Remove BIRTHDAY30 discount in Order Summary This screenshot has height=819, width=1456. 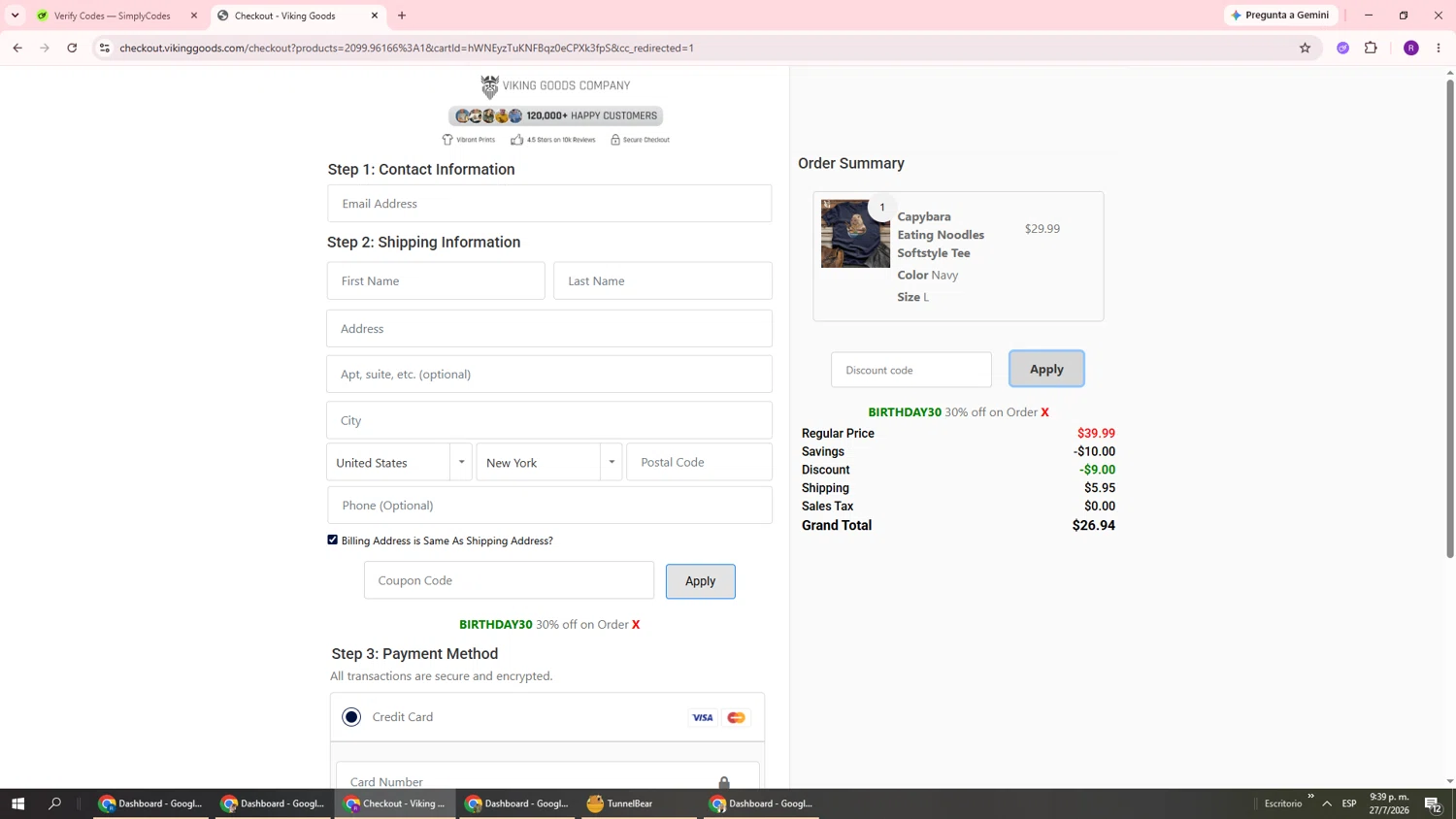tap(1044, 412)
